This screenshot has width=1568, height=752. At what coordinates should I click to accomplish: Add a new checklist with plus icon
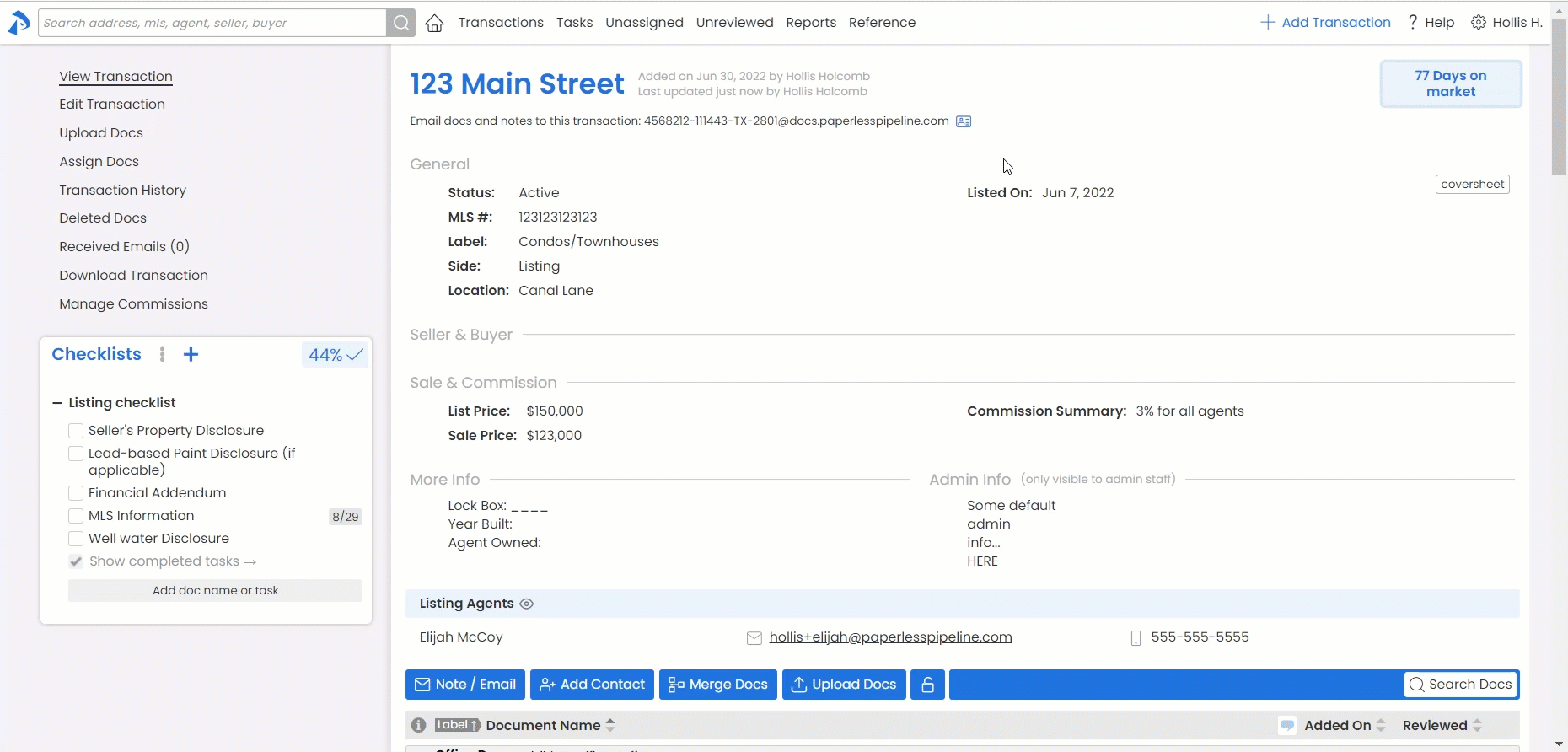pyautogui.click(x=191, y=355)
